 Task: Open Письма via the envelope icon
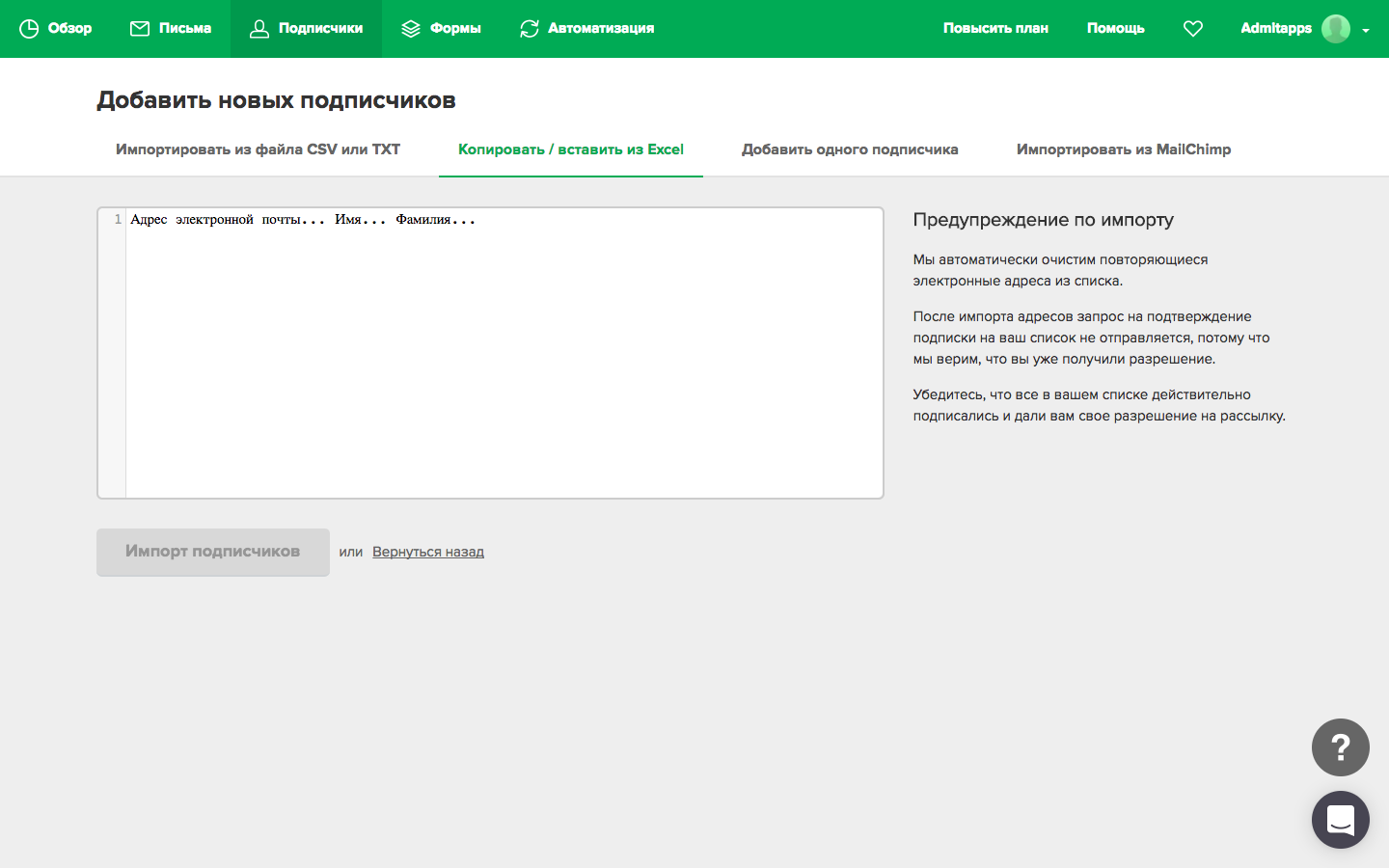pyautogui.click(x=138, y=28)
